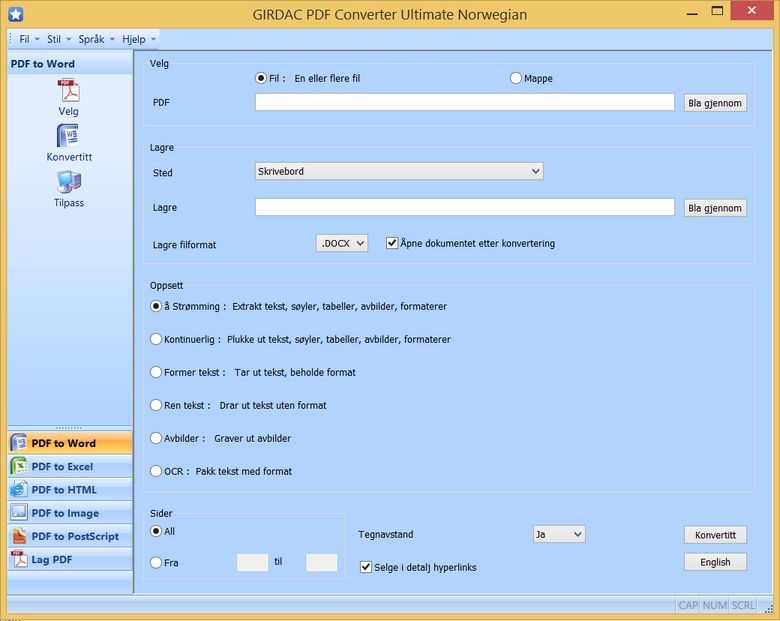
Task: Click the PDF to Excel panel icon
Action: tap(19, 466)
